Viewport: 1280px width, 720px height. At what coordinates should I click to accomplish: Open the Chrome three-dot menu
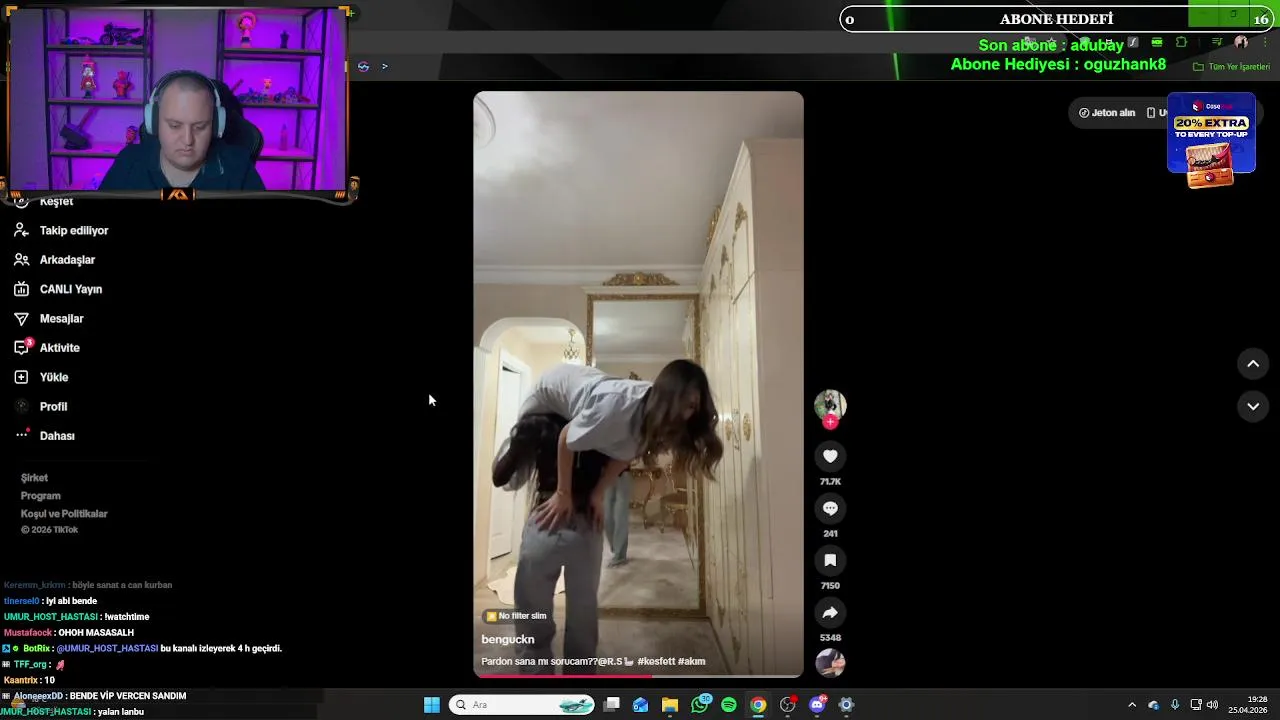click(1265, 42)
